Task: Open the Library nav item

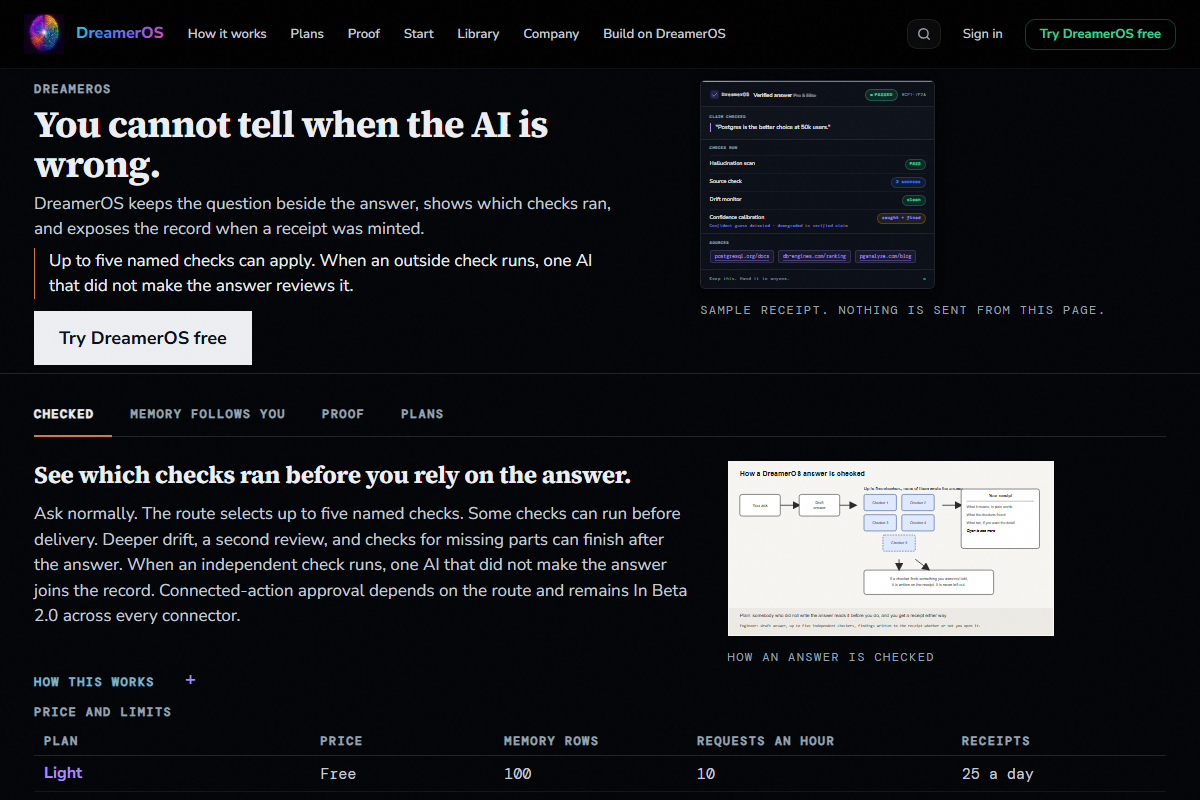Action: click(478, 34)
